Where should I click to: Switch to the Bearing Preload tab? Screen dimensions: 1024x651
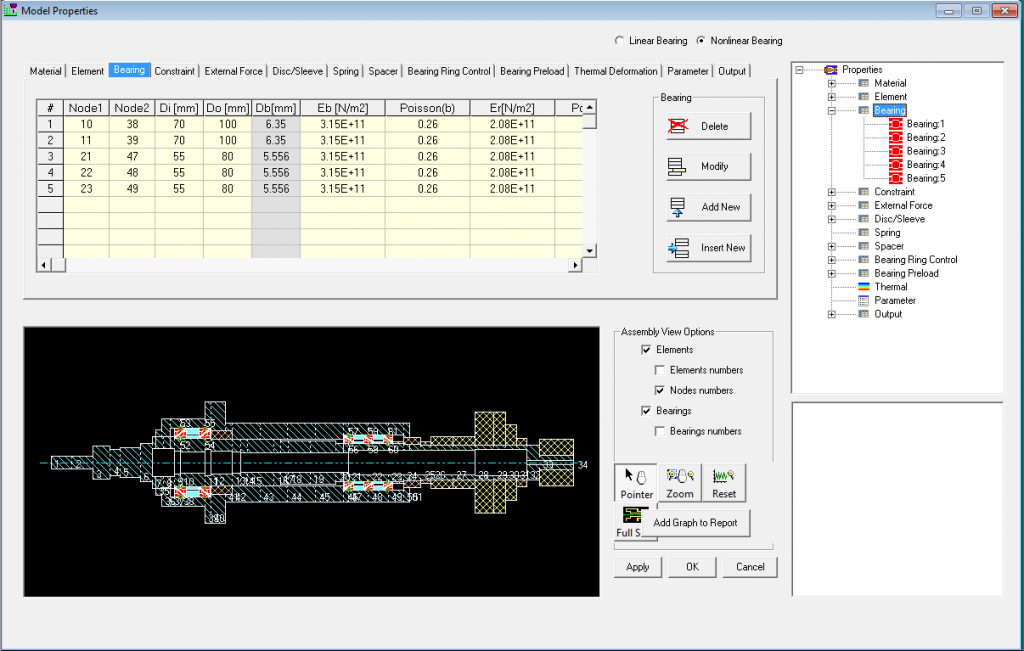533,71
